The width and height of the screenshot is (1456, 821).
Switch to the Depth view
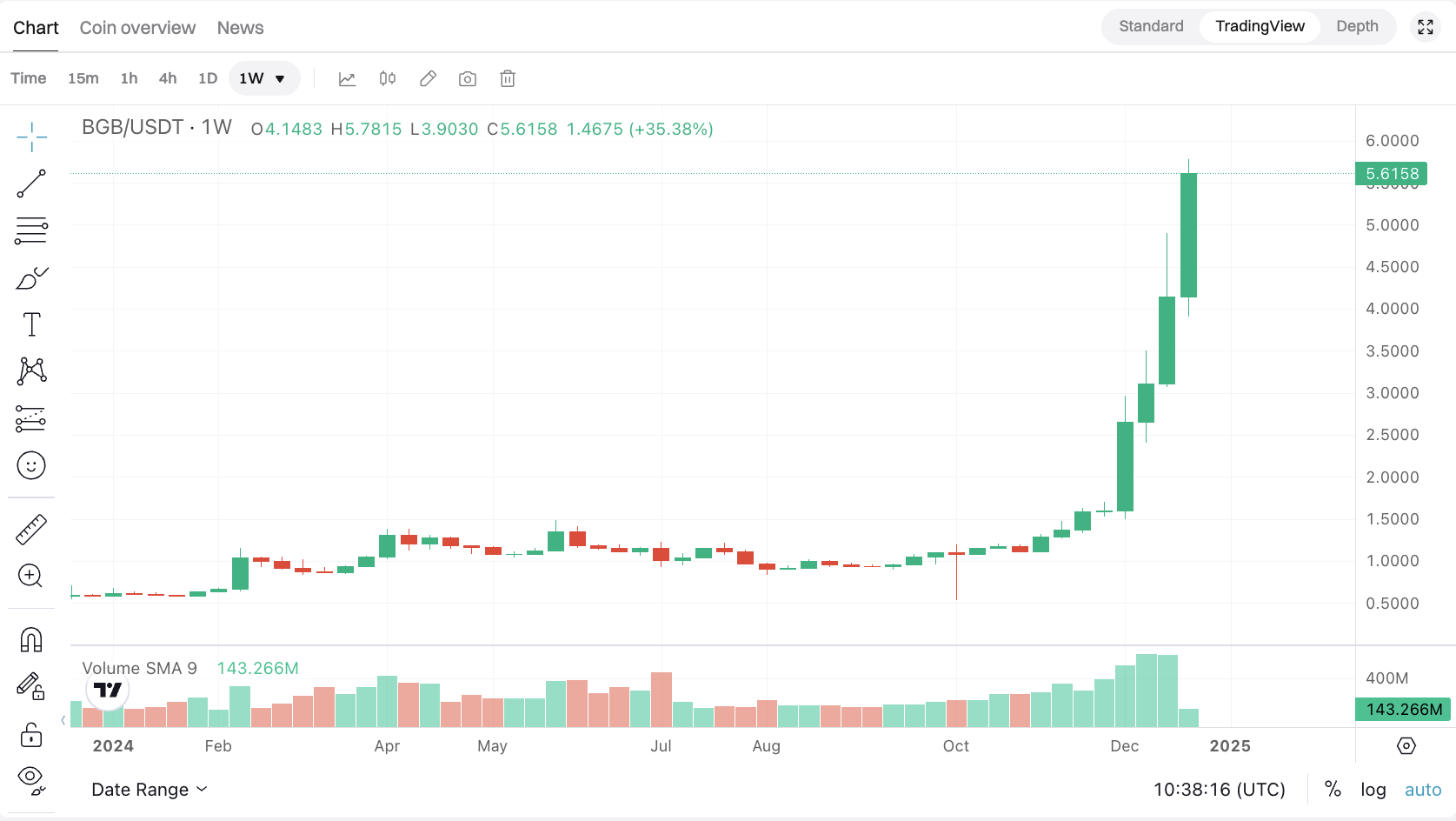(1357, 26)
